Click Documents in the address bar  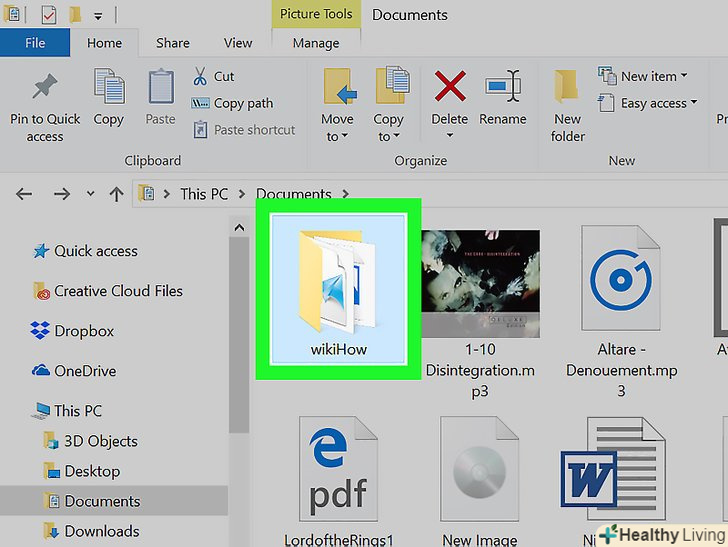click(x=293, y=194)
